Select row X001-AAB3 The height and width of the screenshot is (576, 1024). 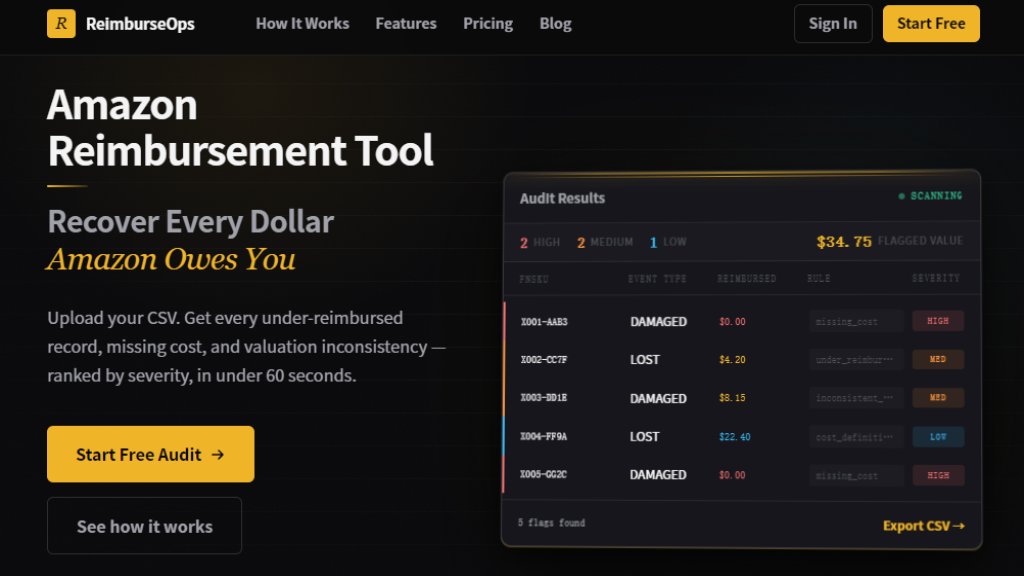click(x=741, y=321)
